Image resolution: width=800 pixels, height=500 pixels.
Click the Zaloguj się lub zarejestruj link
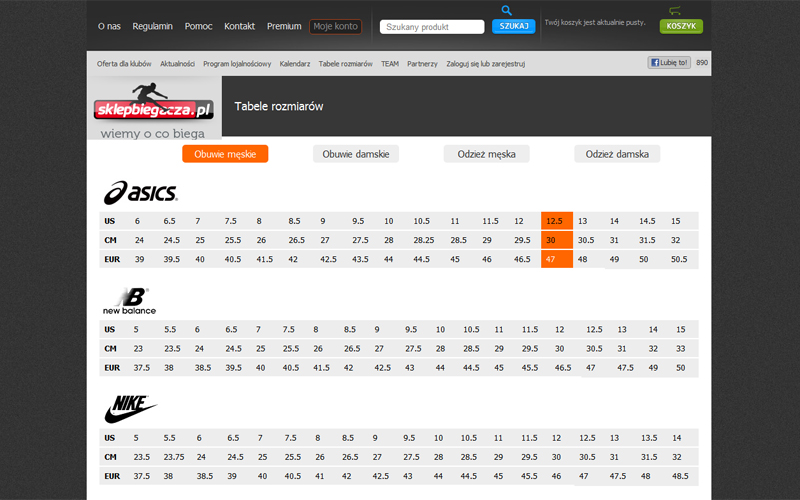click(x=486, y=64)
